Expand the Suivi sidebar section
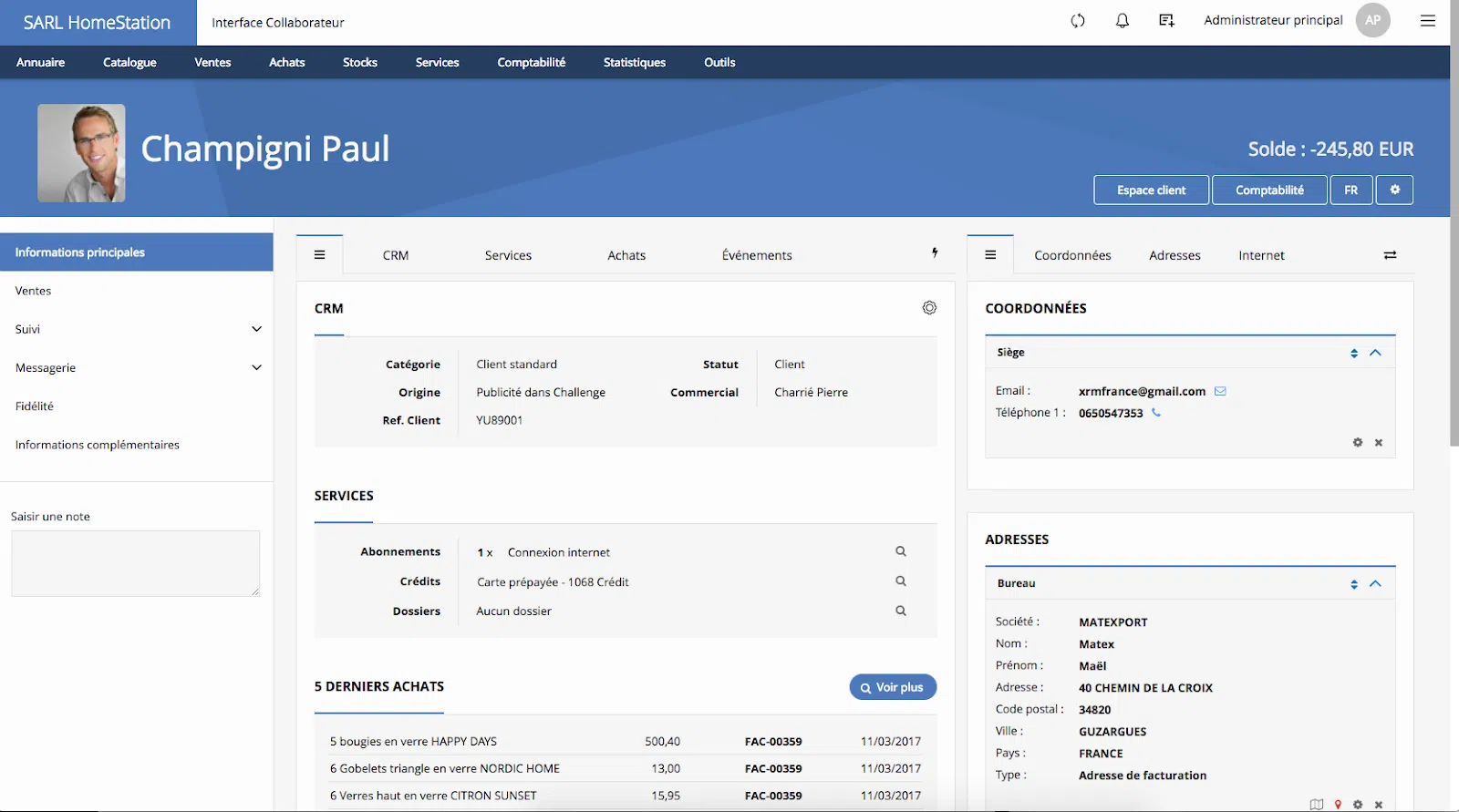Viewport: 1459px width, 812px height. pos(256,329)
